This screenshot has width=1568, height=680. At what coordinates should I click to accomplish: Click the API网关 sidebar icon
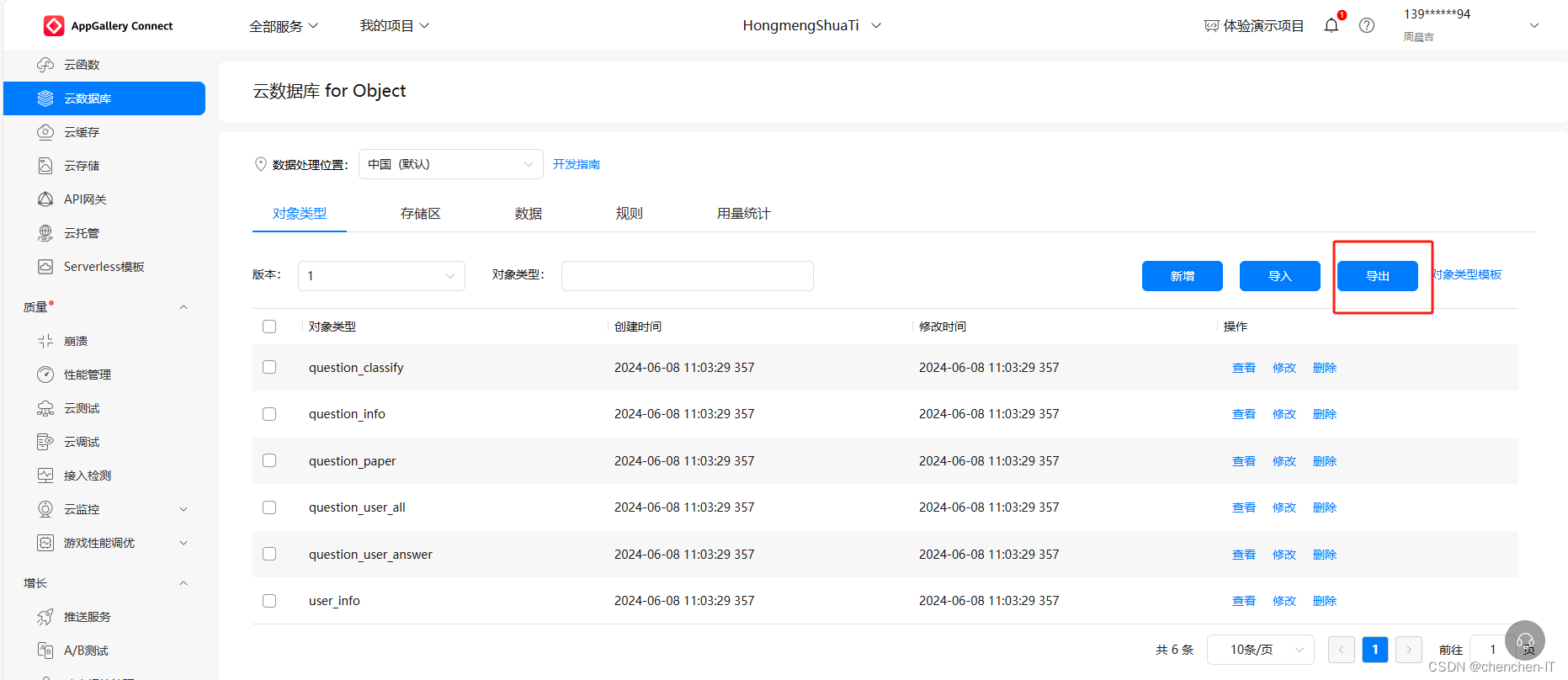coord(45,199)
